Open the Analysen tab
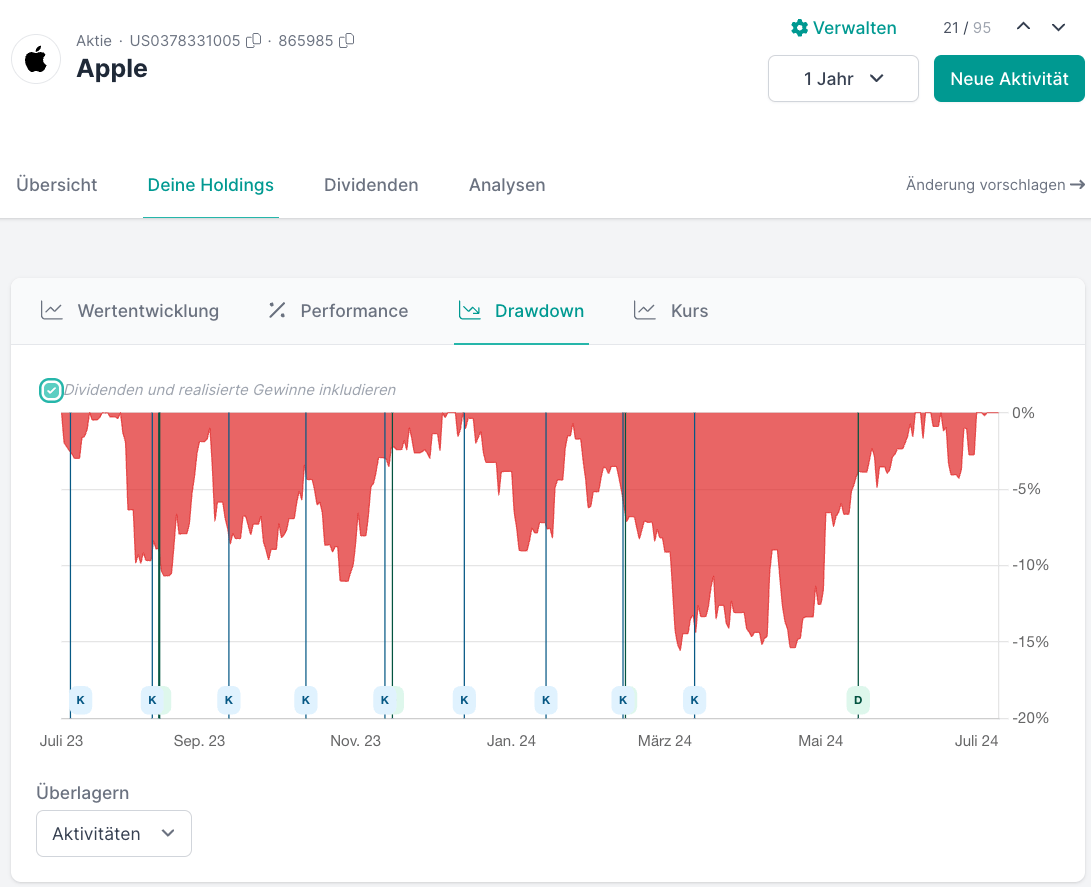 507,185
